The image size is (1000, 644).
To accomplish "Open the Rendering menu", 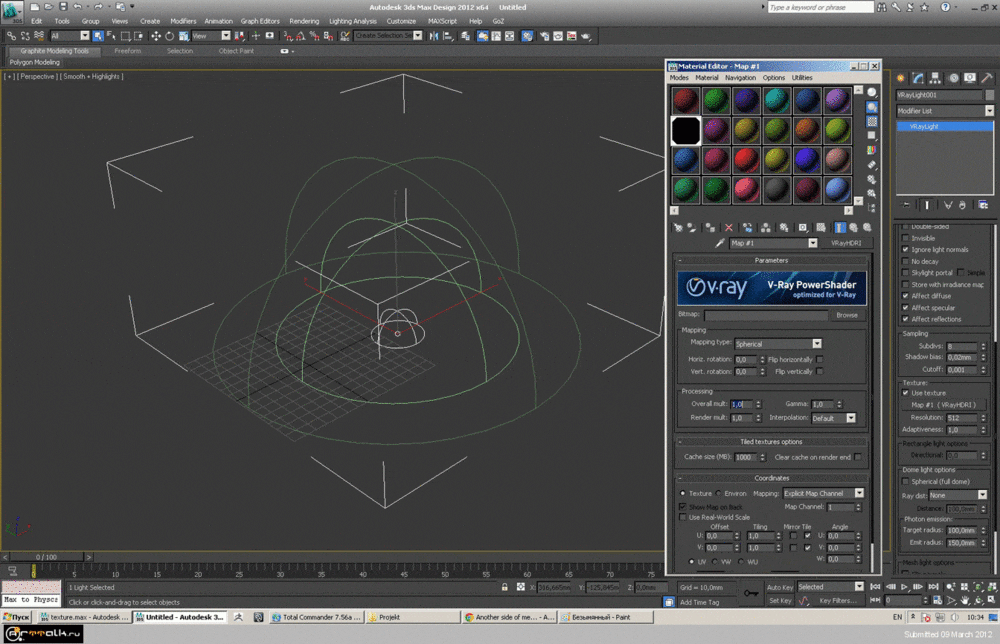I will (x=304, y=21).
